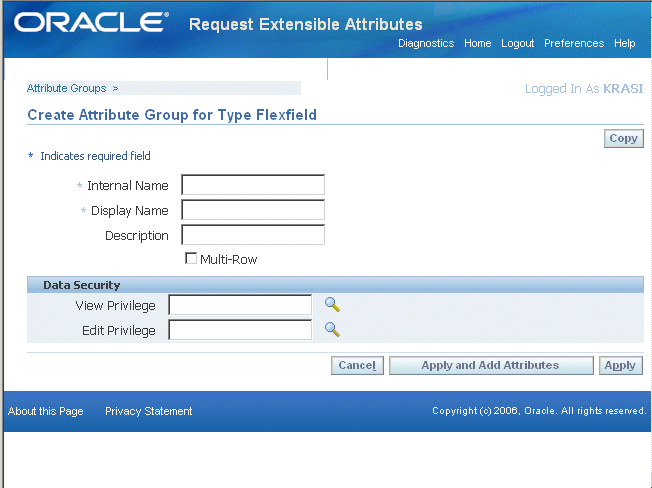Open Diagnostics in header menu

pyautogui.click(x=426, y=43)
